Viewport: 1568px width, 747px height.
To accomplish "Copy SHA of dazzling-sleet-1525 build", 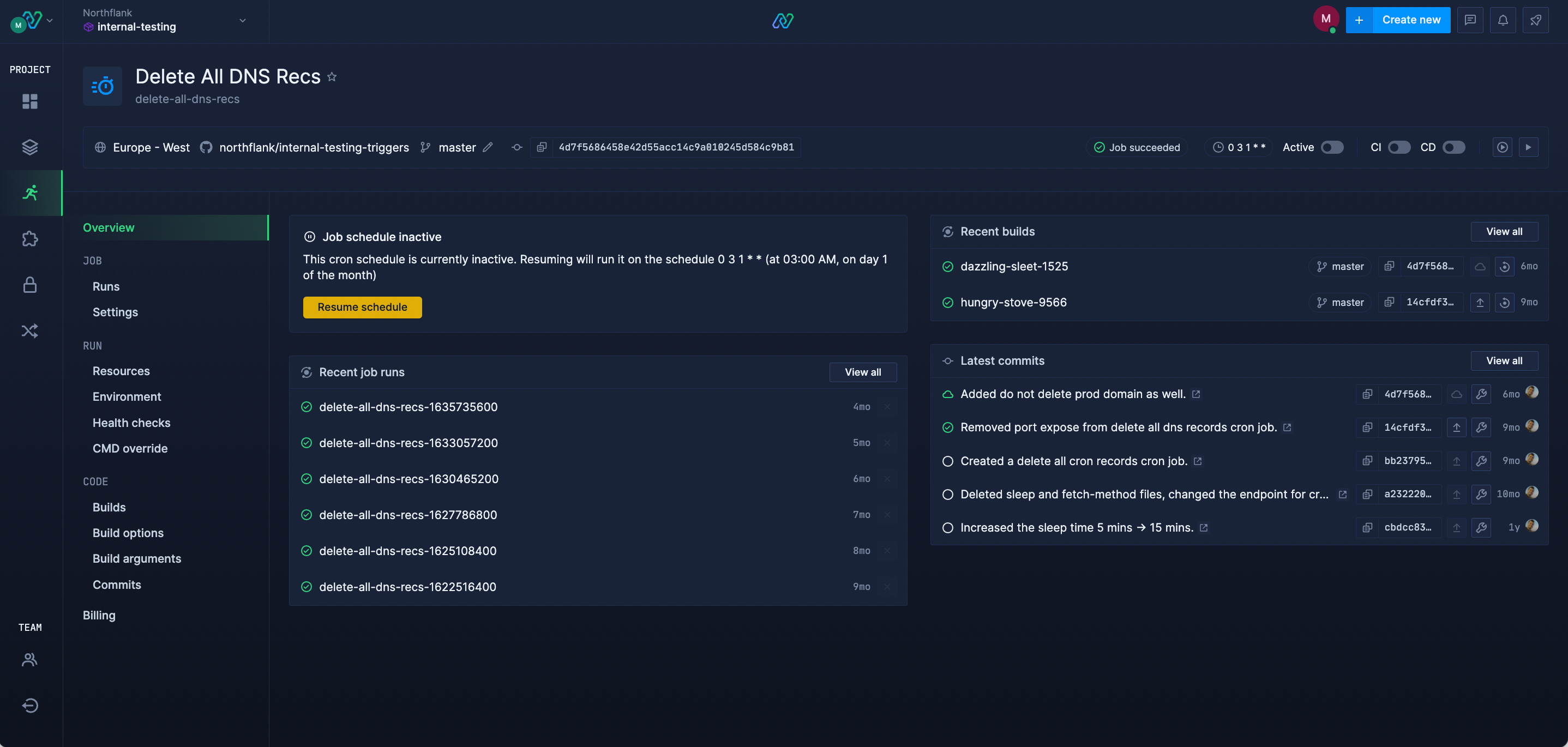I will coord(1389,267).
